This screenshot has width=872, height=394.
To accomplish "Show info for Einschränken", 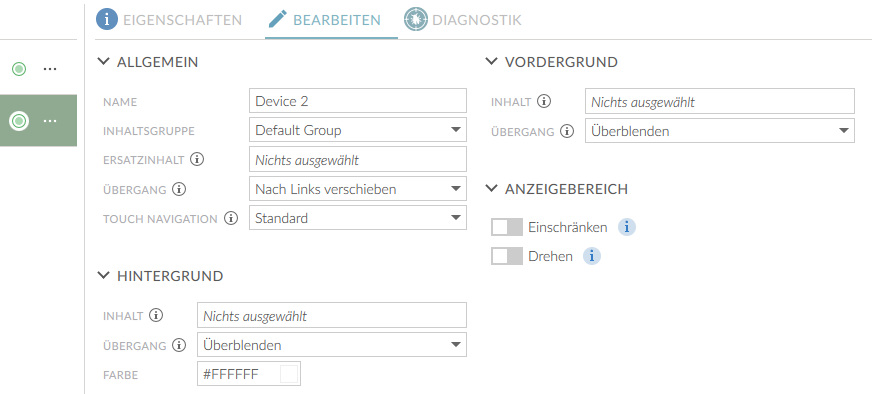I will (627, 227).
